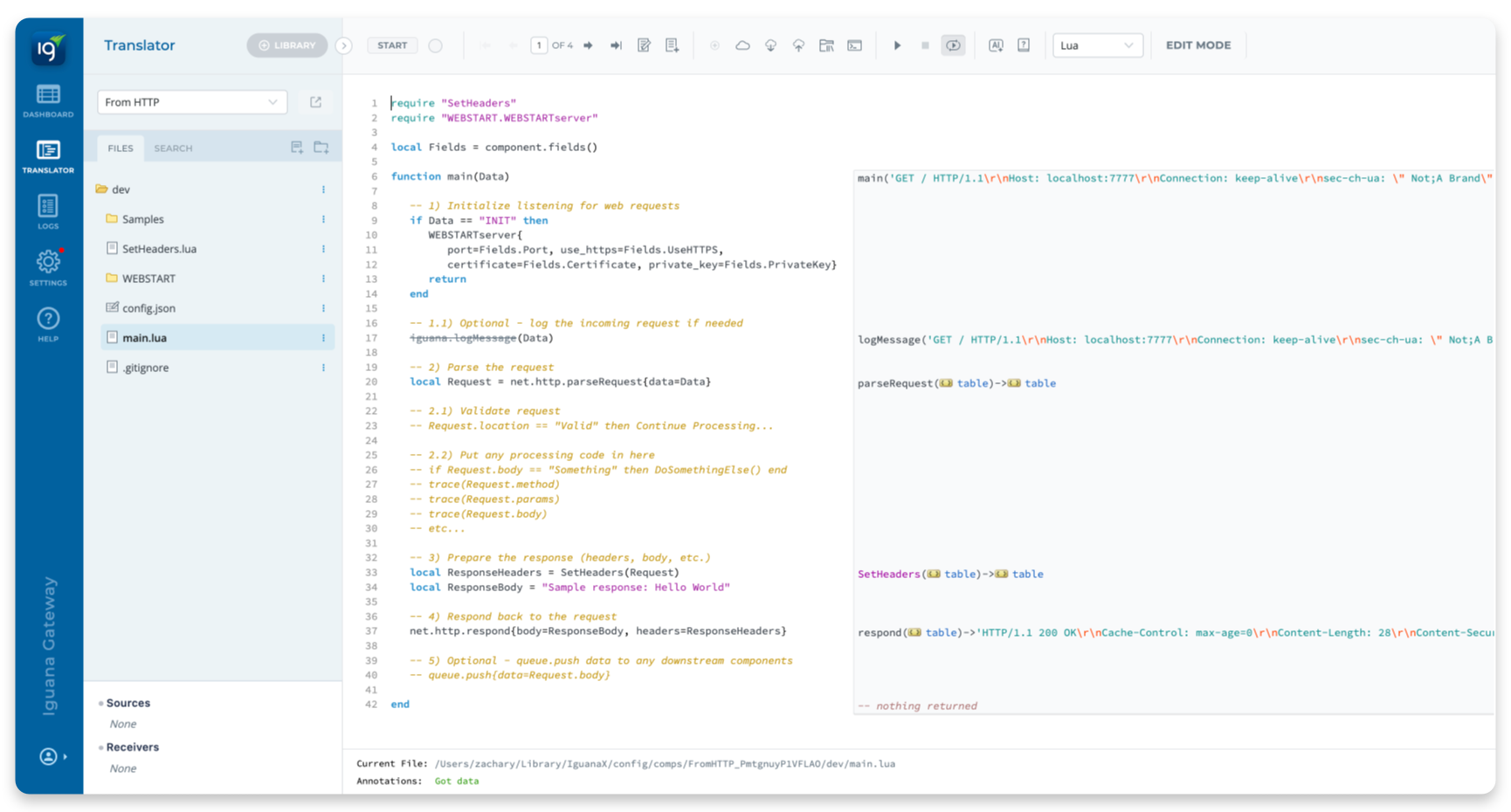Switch to the SEARCH tab
This screenshot has height=812, width=1511.
(172, 148)
